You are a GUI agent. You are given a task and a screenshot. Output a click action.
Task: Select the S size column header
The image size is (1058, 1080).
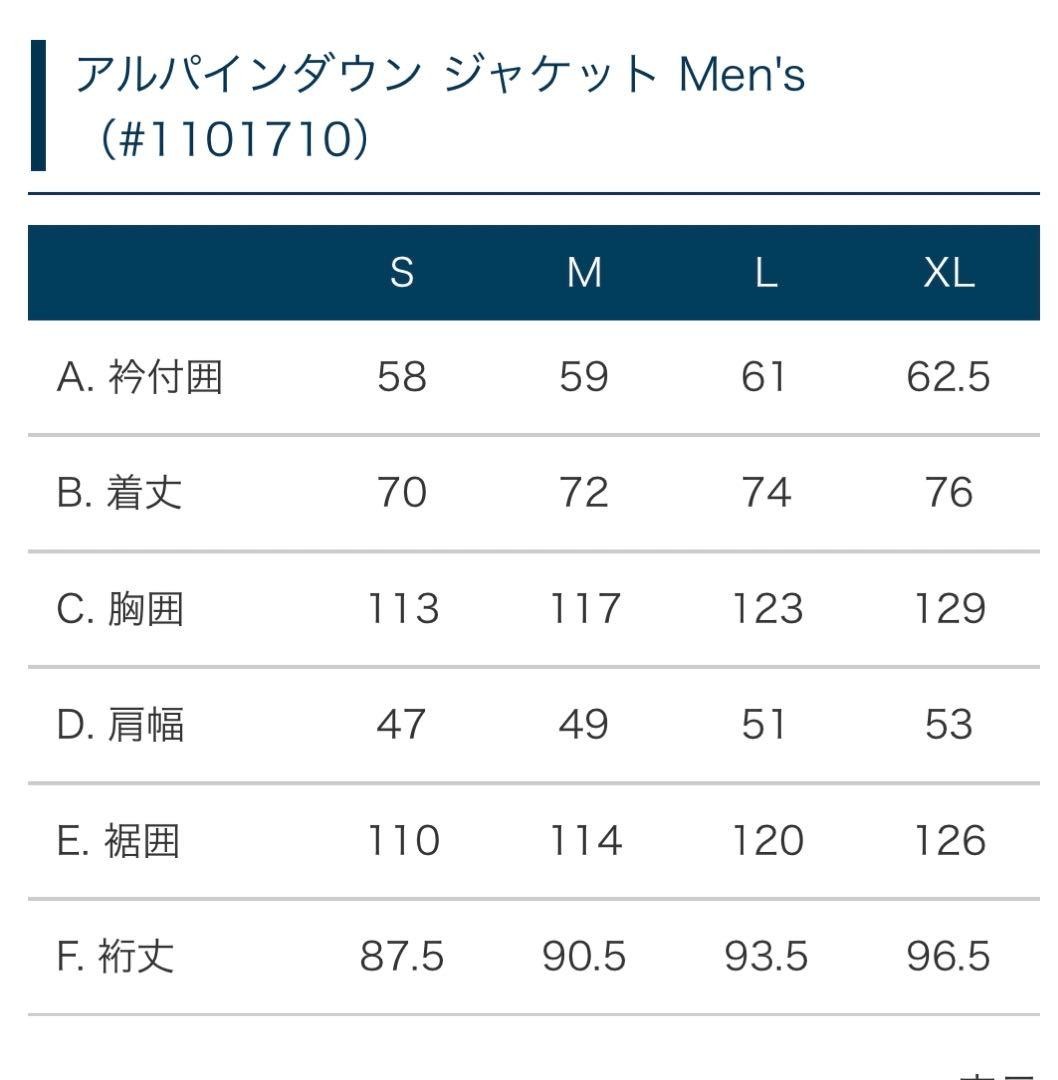pyautogui.click(x=402, y=273)
